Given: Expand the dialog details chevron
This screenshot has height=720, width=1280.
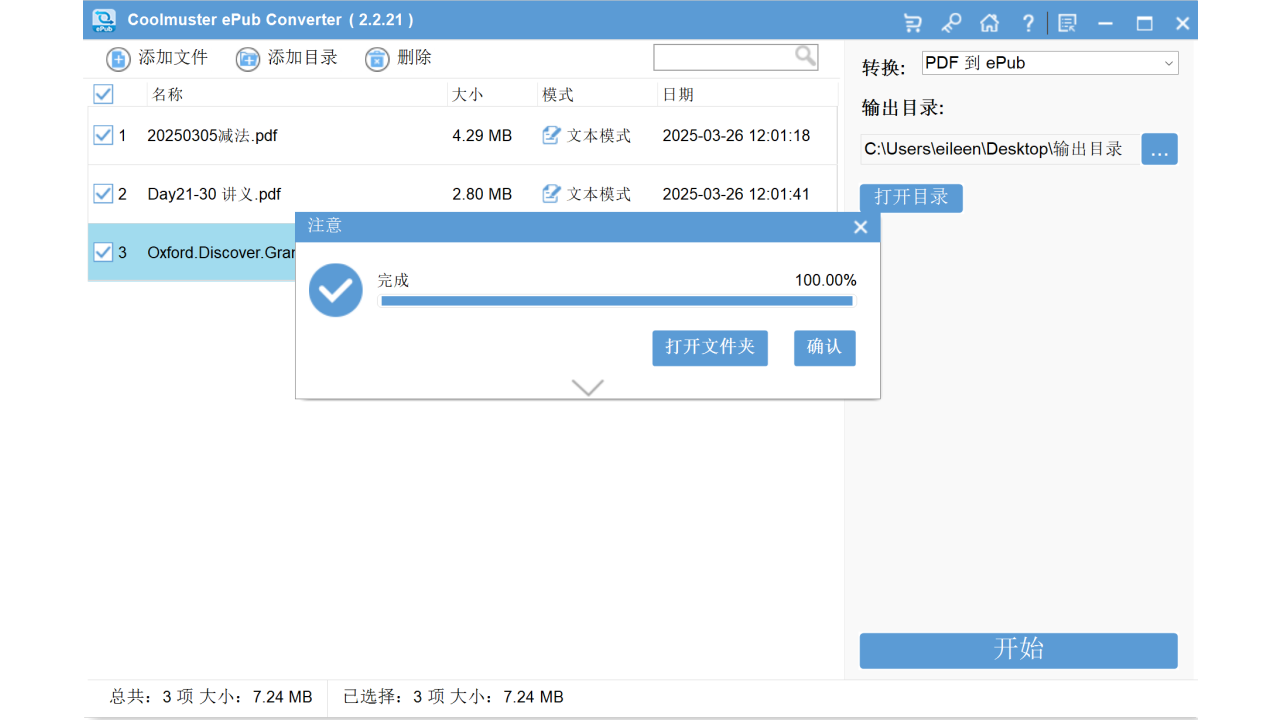Looking at the screenshot, I should (x=587, y=388).
